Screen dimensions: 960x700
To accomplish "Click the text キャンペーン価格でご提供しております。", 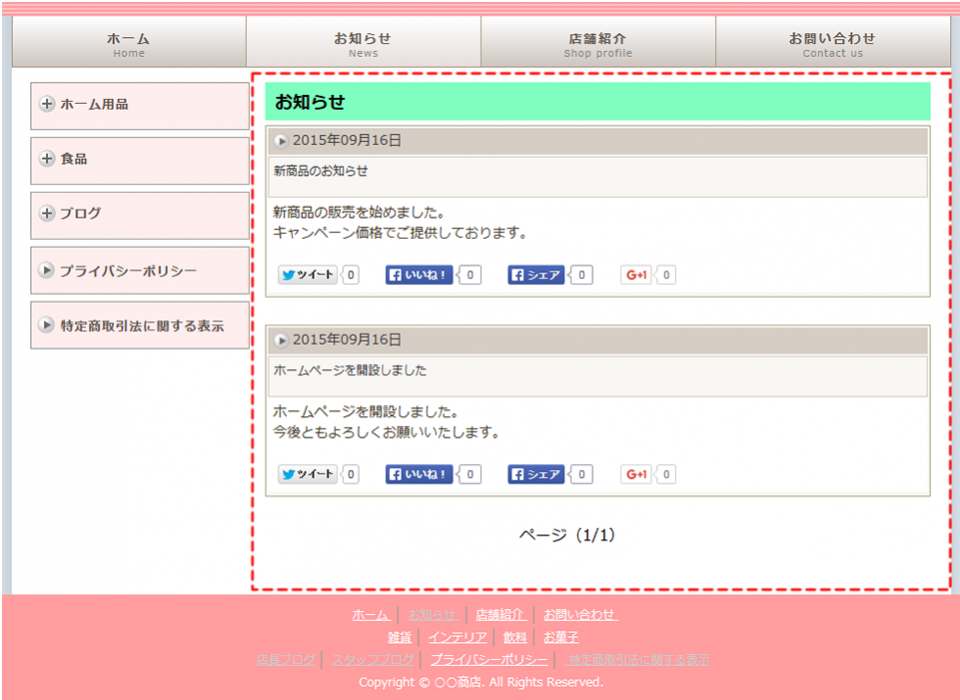I will click(x=400, y=233).
